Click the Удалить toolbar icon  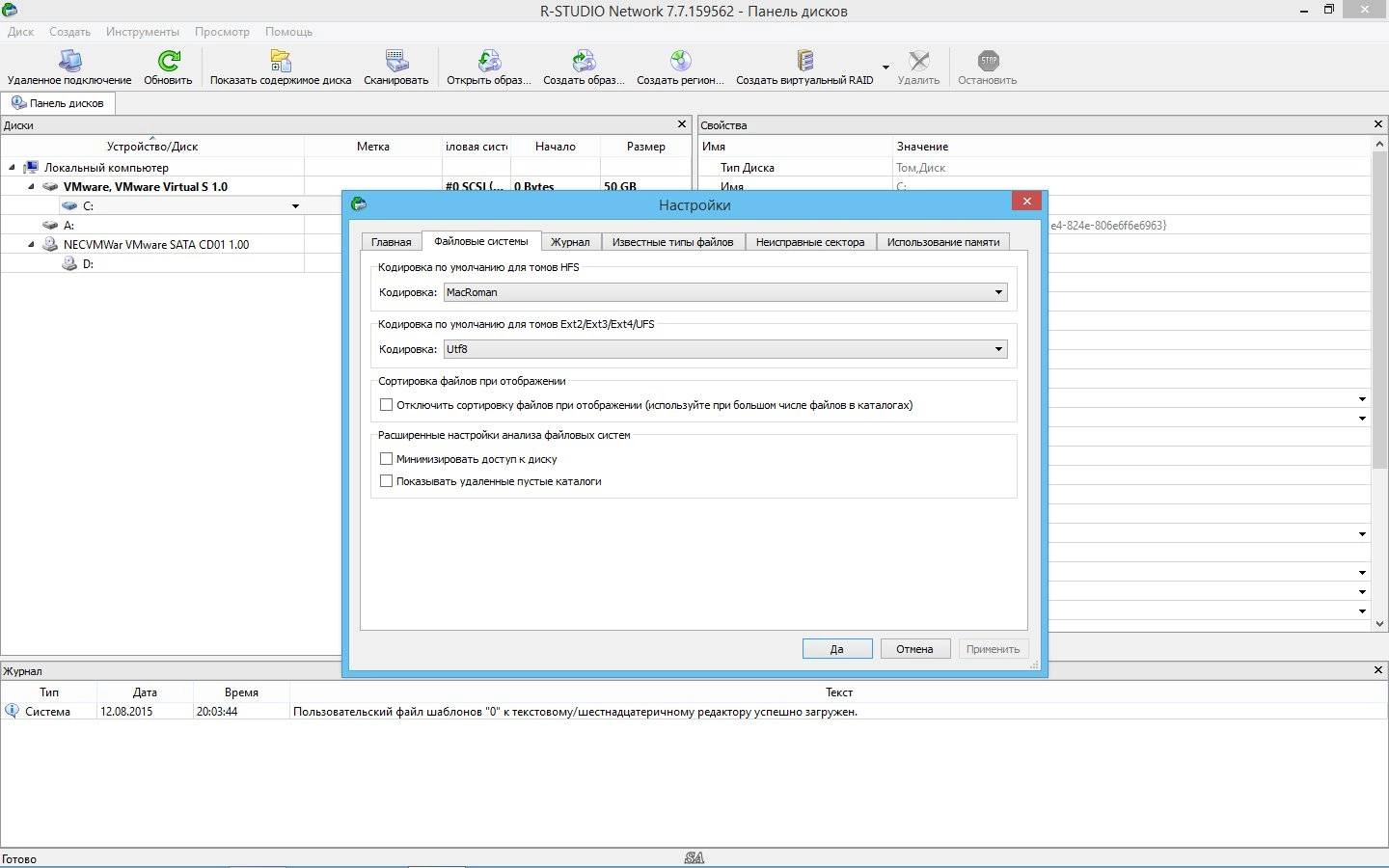coord(918,61)
